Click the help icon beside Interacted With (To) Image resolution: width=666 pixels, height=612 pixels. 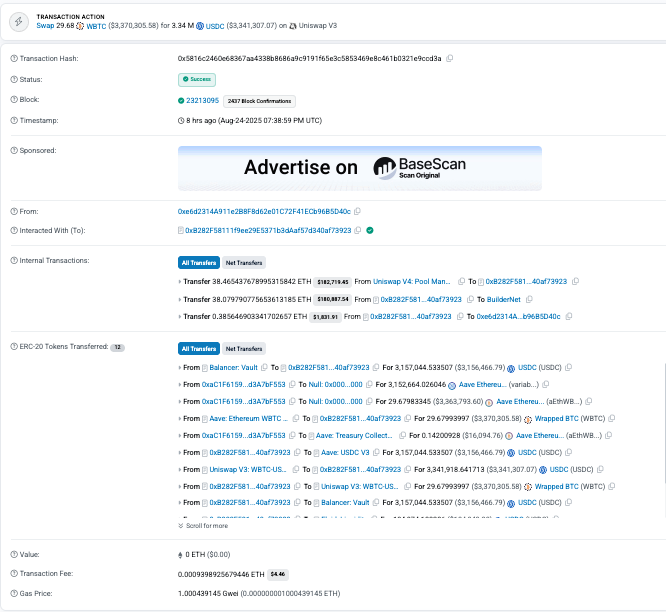pyautogui.click(x=14, y=231)
